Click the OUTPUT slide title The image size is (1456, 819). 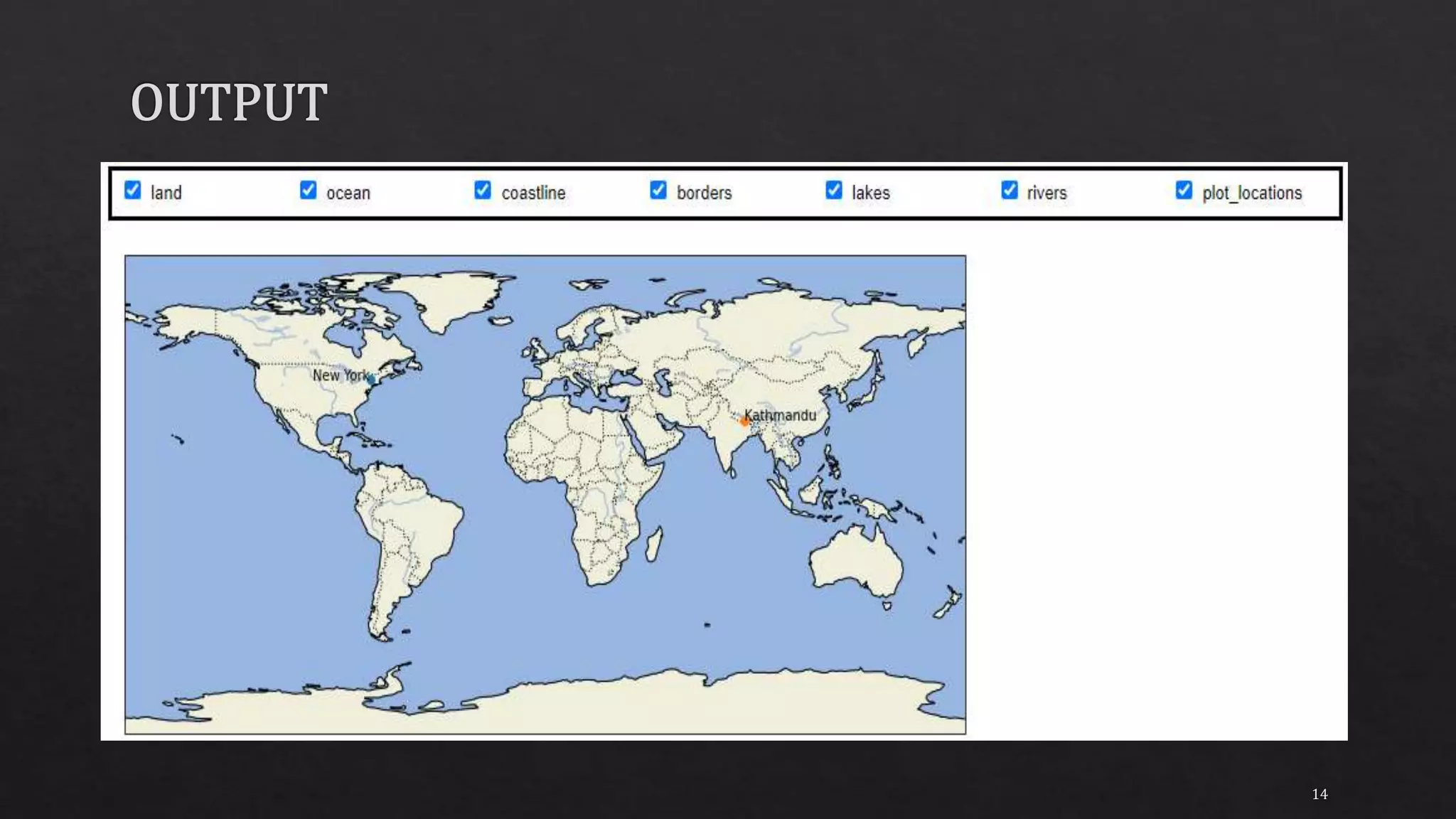[229, 102]
